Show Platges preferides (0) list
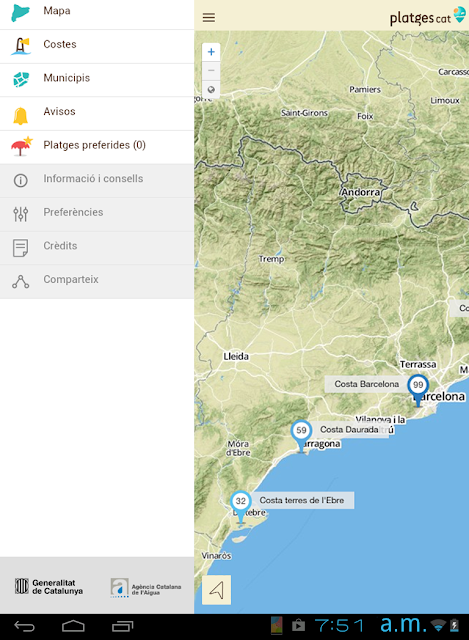Screen dimensions: 469x640 [x=97, y=147]
